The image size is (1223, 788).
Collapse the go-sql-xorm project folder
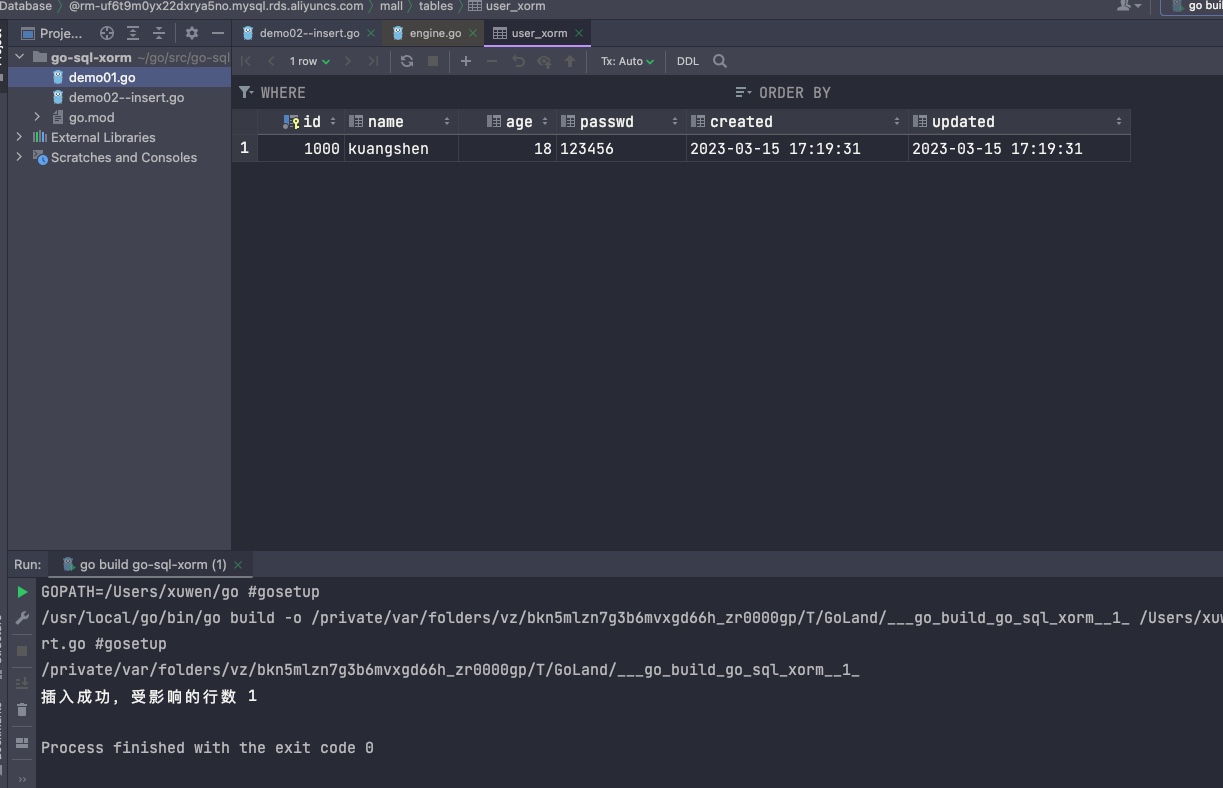tap(19, 57)
